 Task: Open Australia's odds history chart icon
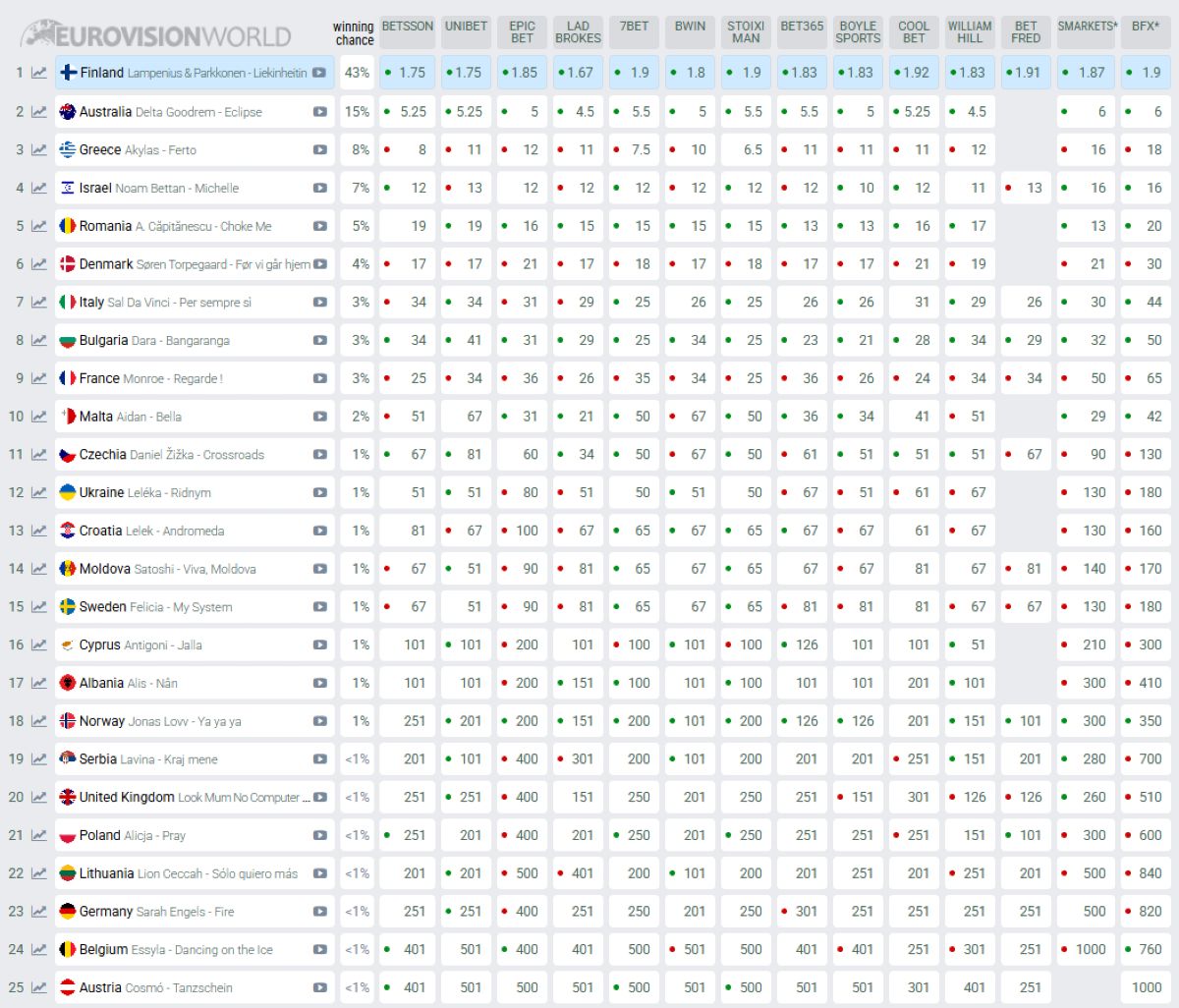38,112
